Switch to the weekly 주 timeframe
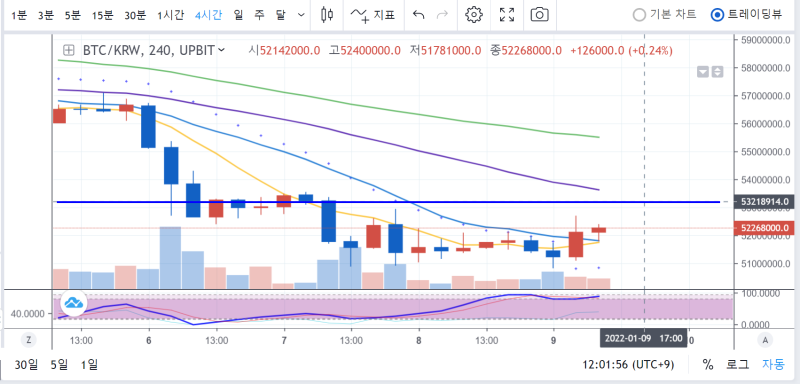Image resolution: width=800 pixels, height=384 pixels. click(x=259, y=15)
